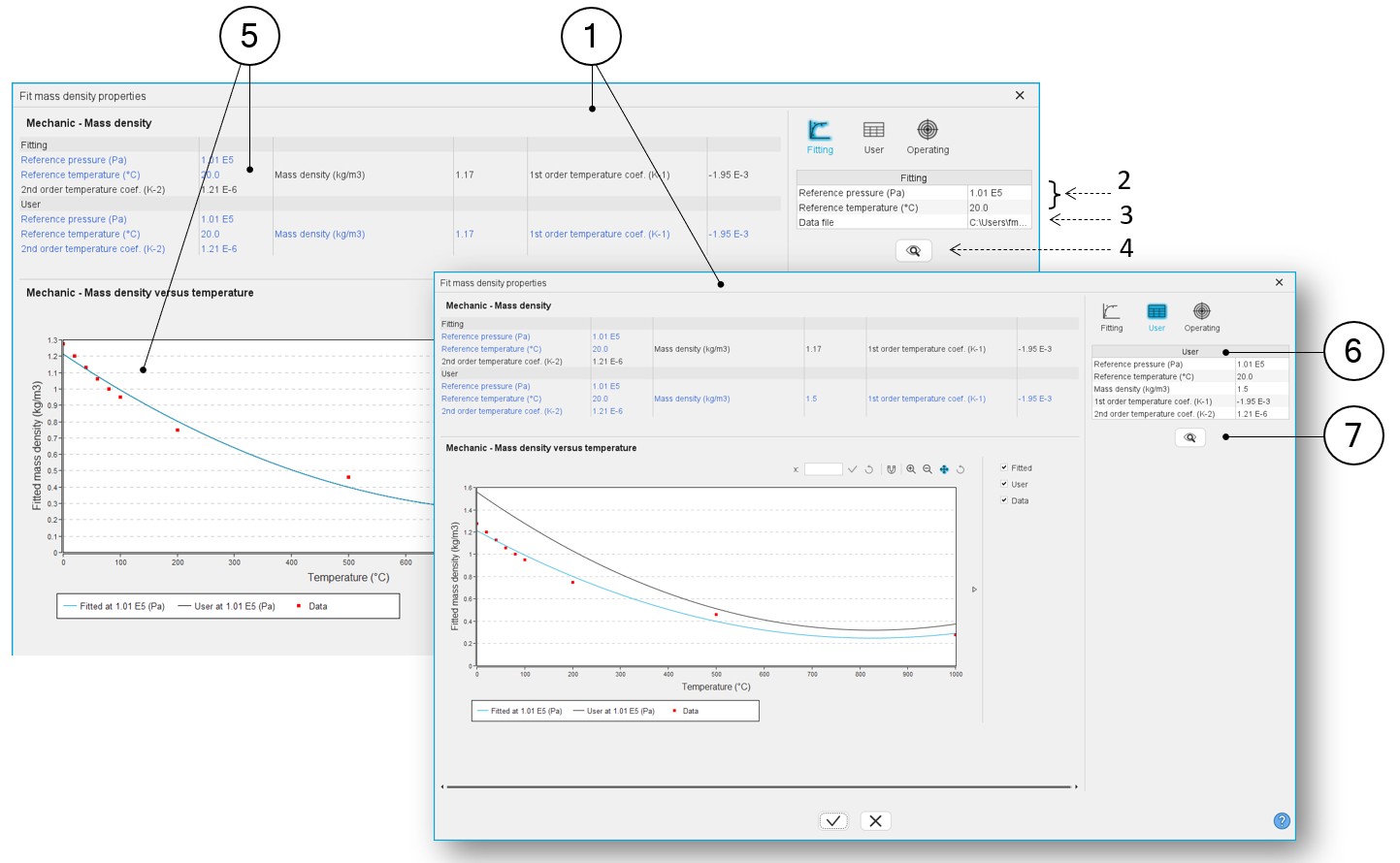1400x863 pixels.
Task: Activate the blue pan arrows tool
Action: coord(944,469)
